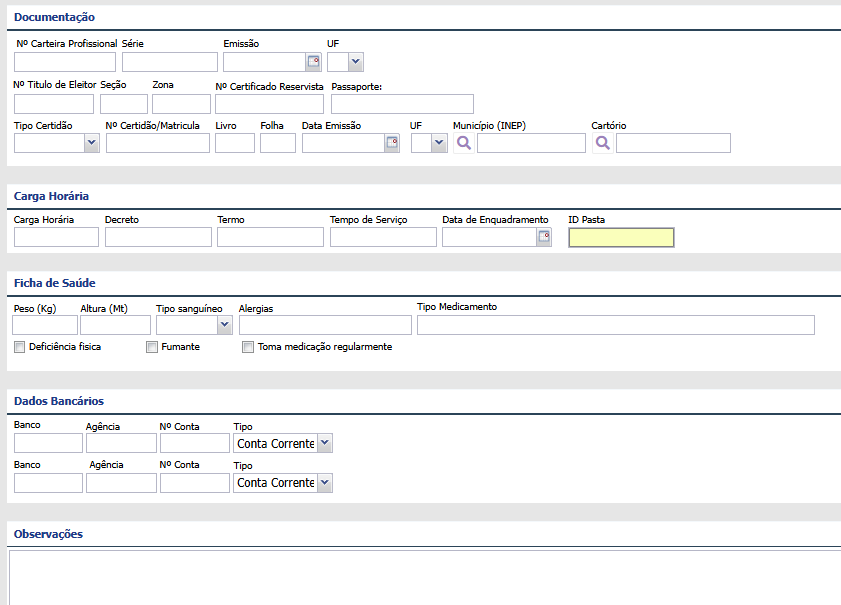The height and width of the screenshot is (605, 841).
Task: Click the Altura (Mt) input field
Action: tap(115, 325)
